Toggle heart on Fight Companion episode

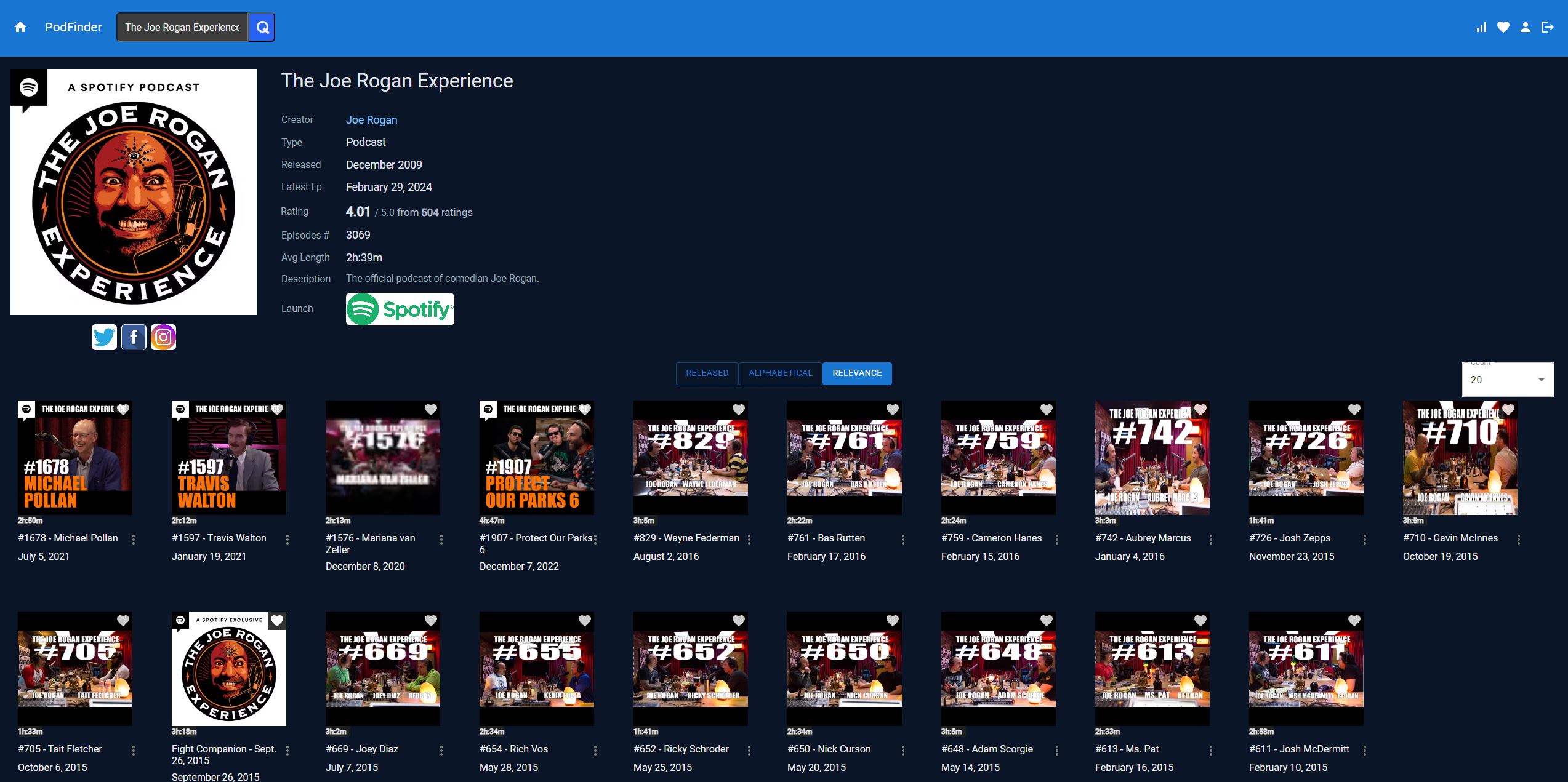[277, 621]
